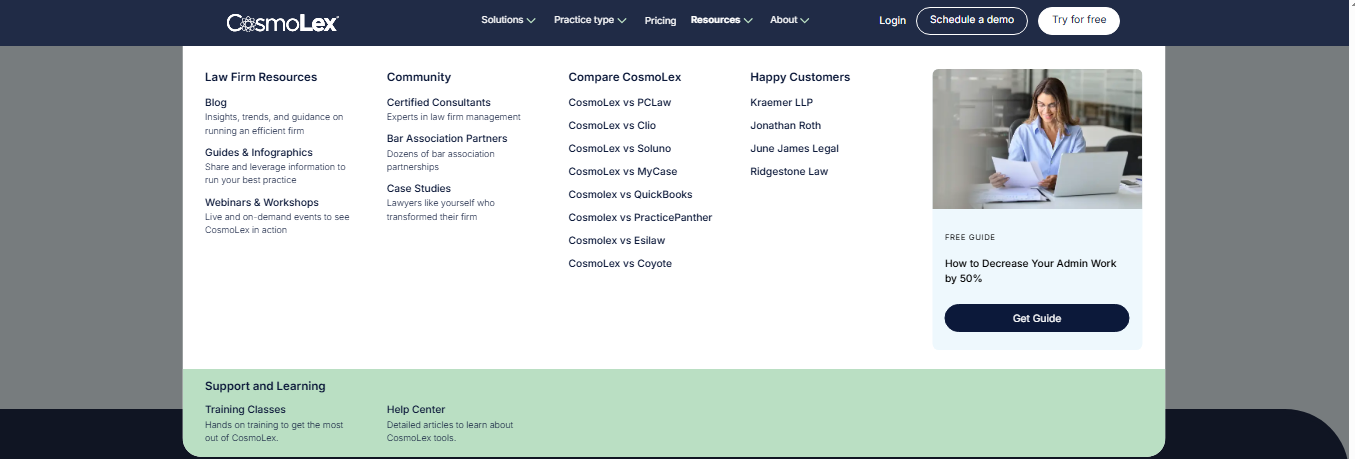The width and height of the screenshot is (1355, 459).
Task: Open the Blog link
Action: [216, 102]
